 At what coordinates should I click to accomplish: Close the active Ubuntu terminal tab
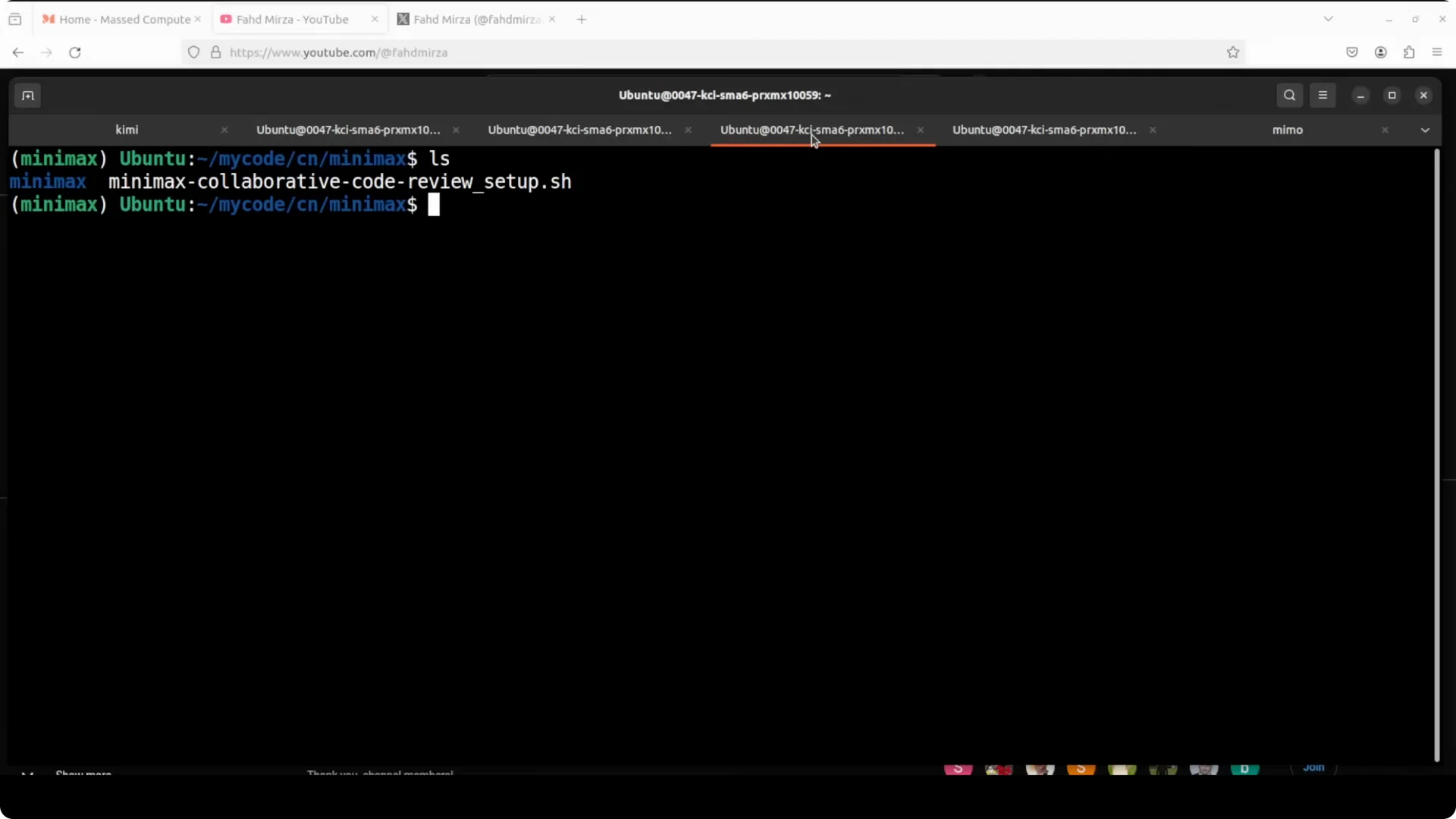tap(920, 130)
